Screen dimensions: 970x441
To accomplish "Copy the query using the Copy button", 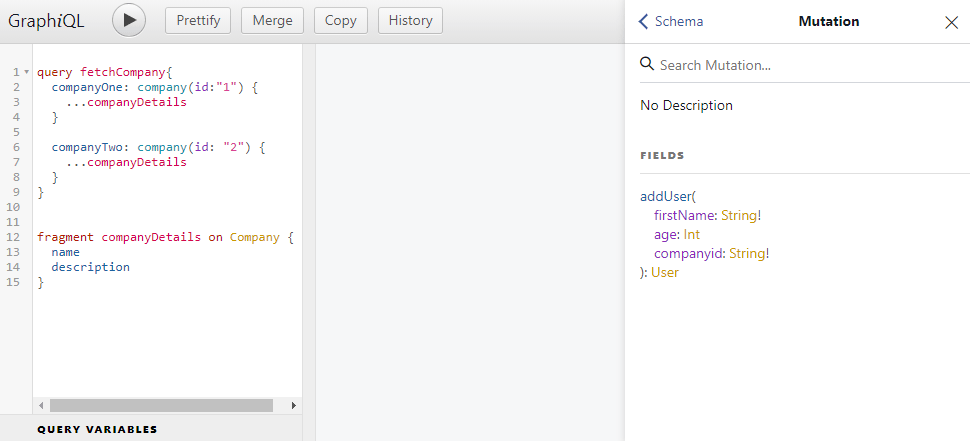I will [x=340, y=21].
